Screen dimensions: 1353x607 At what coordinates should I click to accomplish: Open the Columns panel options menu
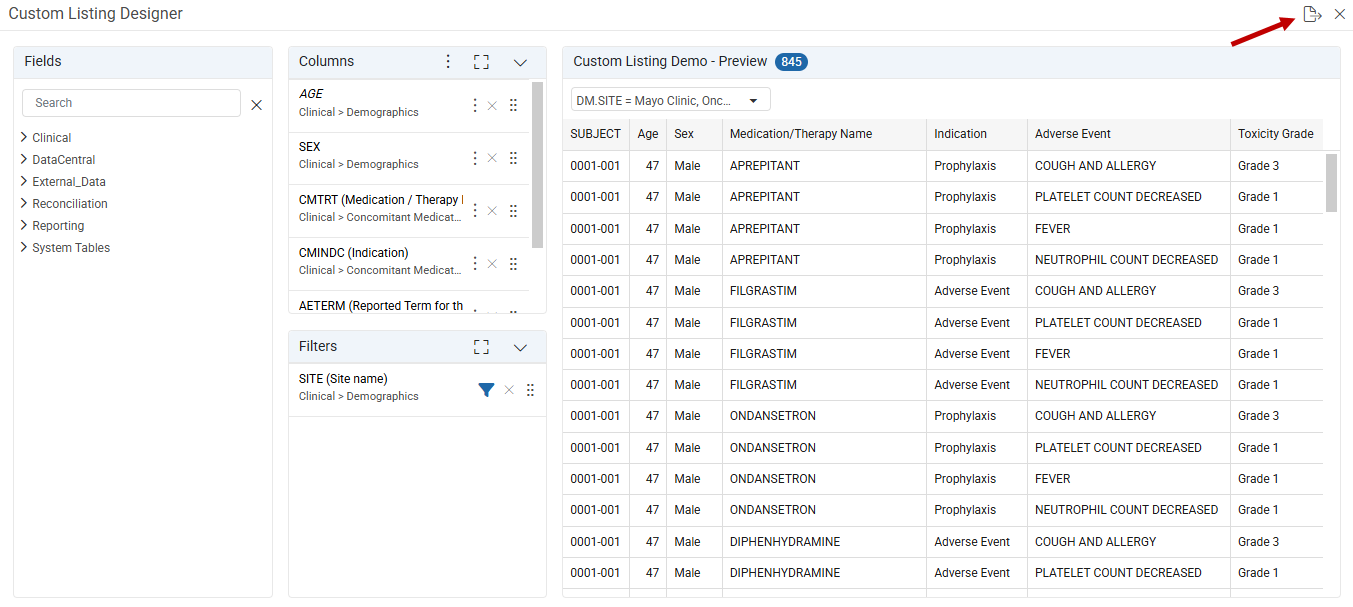(x=448, y=62)
